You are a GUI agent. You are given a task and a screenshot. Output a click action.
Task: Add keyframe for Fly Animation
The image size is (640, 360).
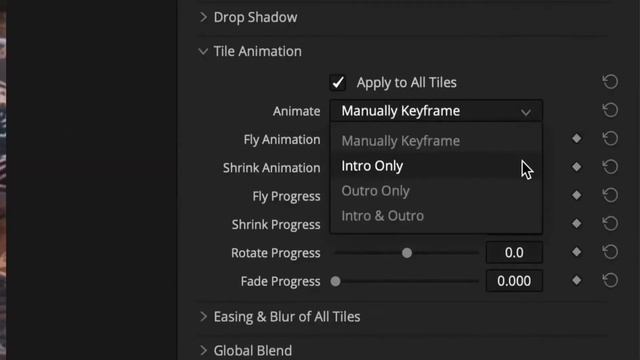pyautogui.click(x=576, y=138)
